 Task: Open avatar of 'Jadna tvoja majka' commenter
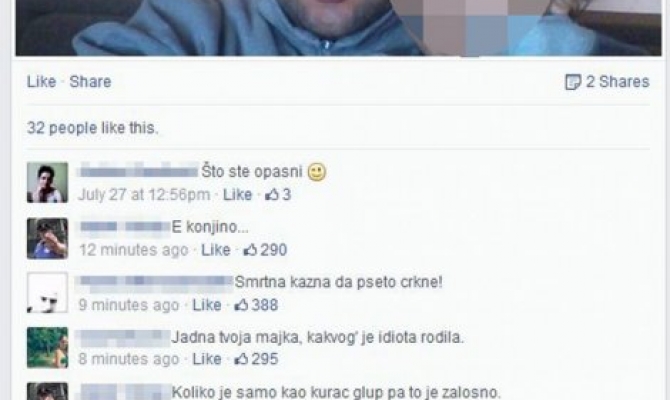[47, 347]
